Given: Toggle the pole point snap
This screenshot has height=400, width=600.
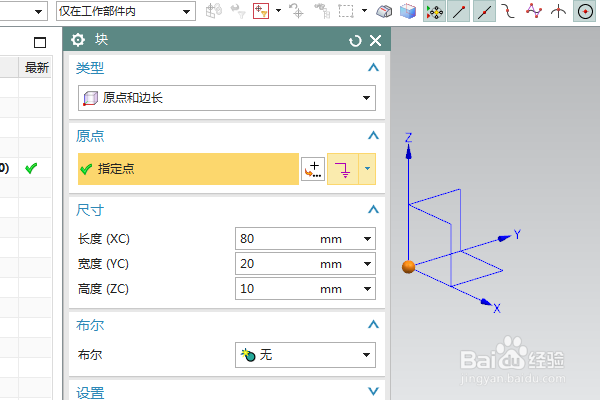Looking at the screenshot, I should (x=534, y=11).
